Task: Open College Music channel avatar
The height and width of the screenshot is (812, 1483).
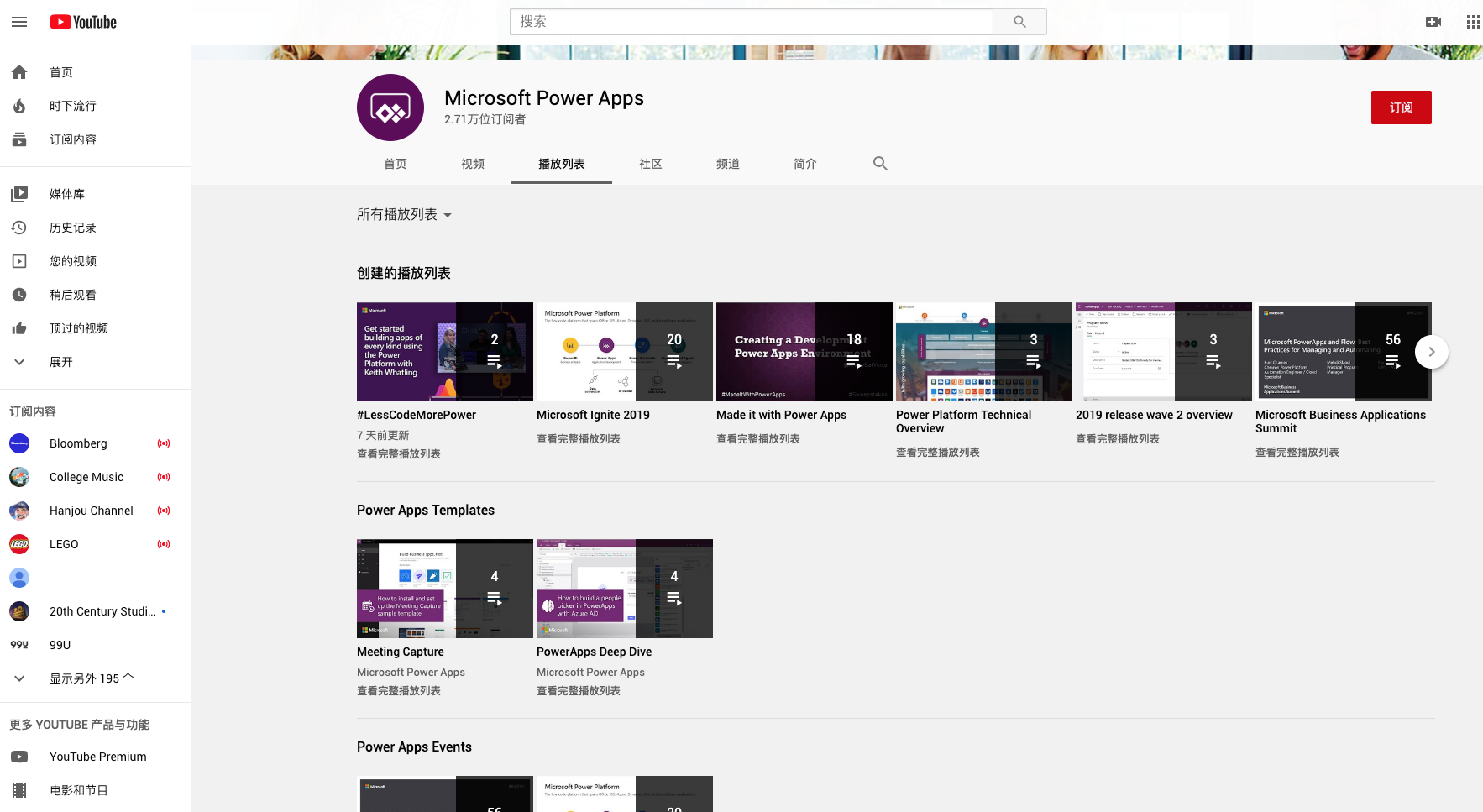Action: tap(19, 477)
